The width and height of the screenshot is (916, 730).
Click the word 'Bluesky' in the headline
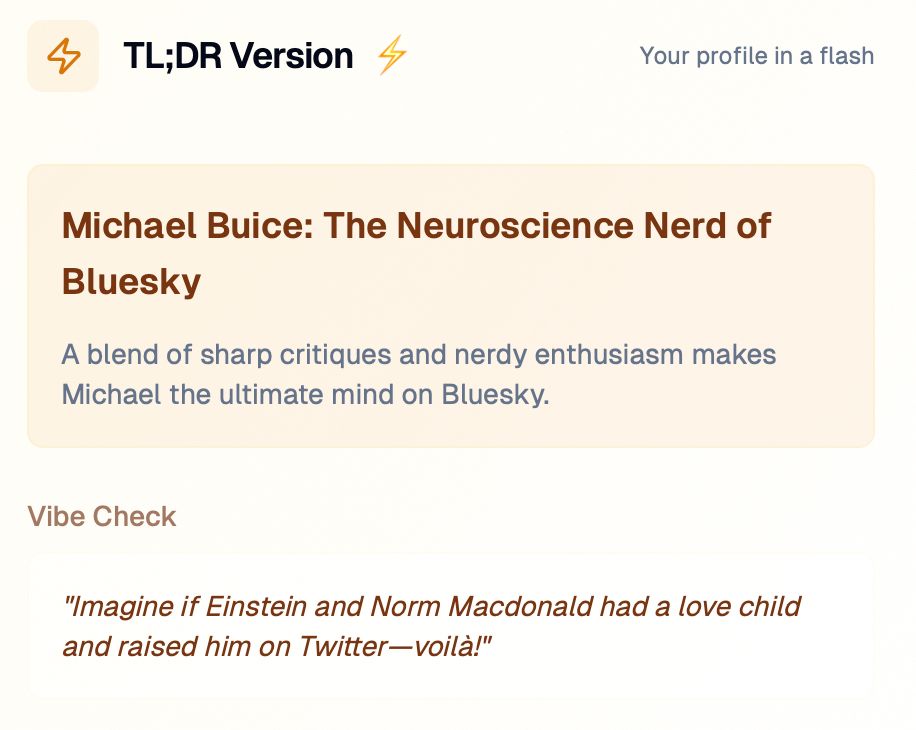click(x=131, y=281)
